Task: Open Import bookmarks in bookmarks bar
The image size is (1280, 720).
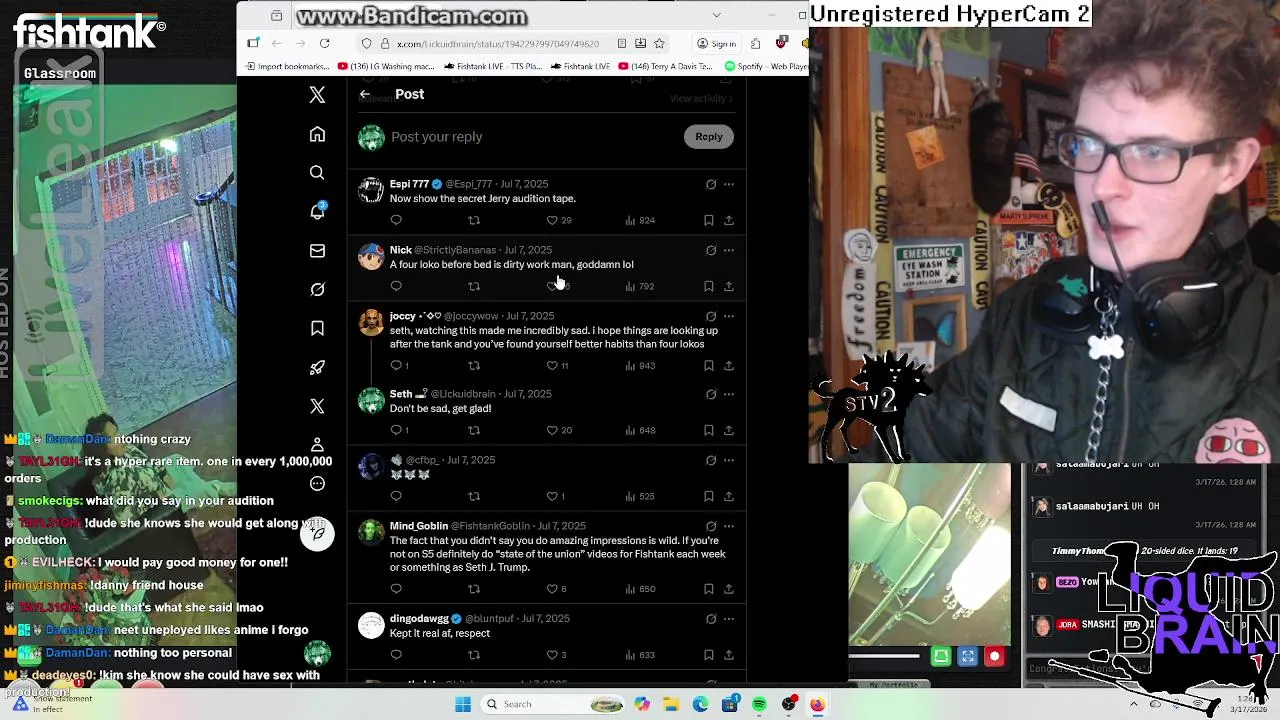Action: point(286,66)
